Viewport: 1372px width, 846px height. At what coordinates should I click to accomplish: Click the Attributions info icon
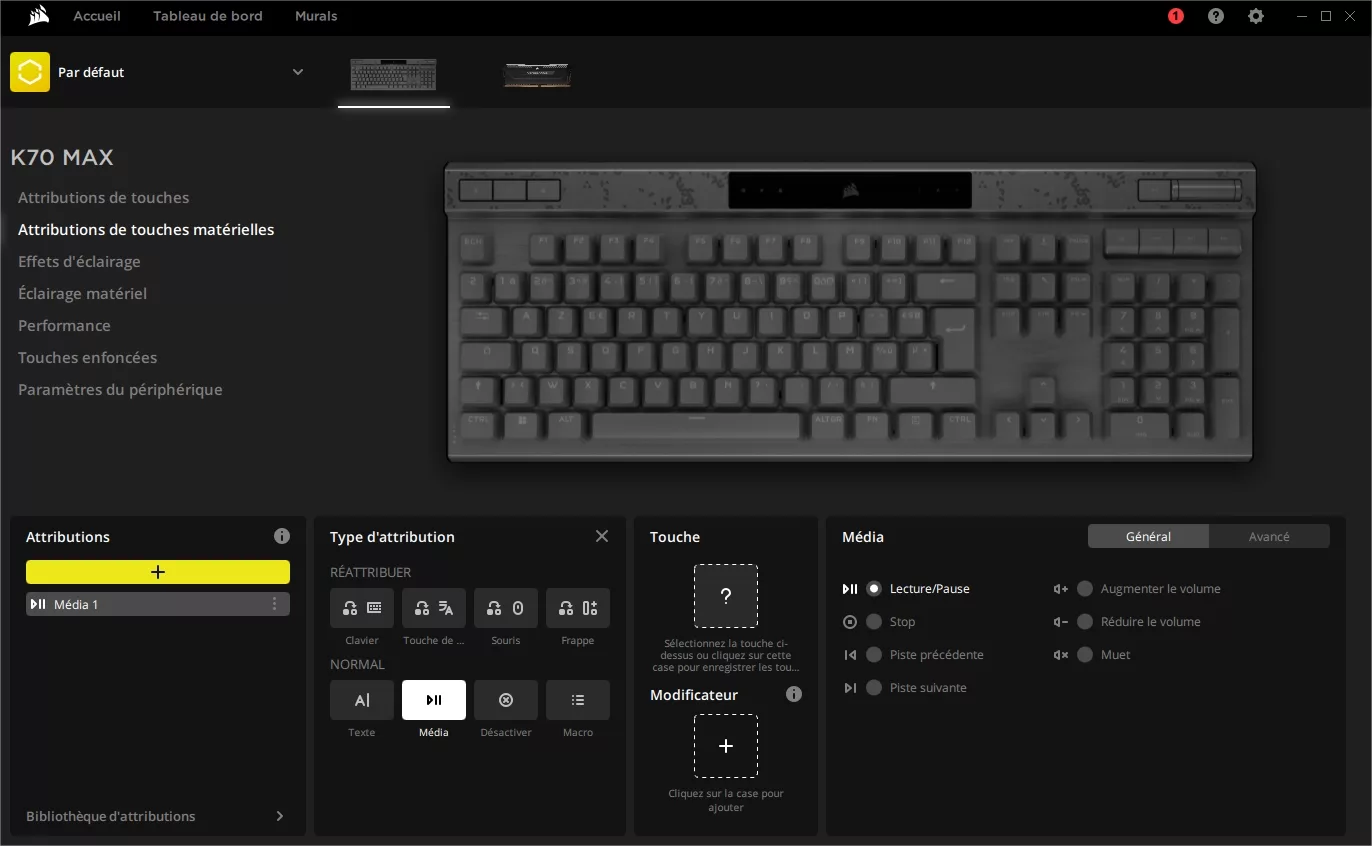tap(282, 536)
